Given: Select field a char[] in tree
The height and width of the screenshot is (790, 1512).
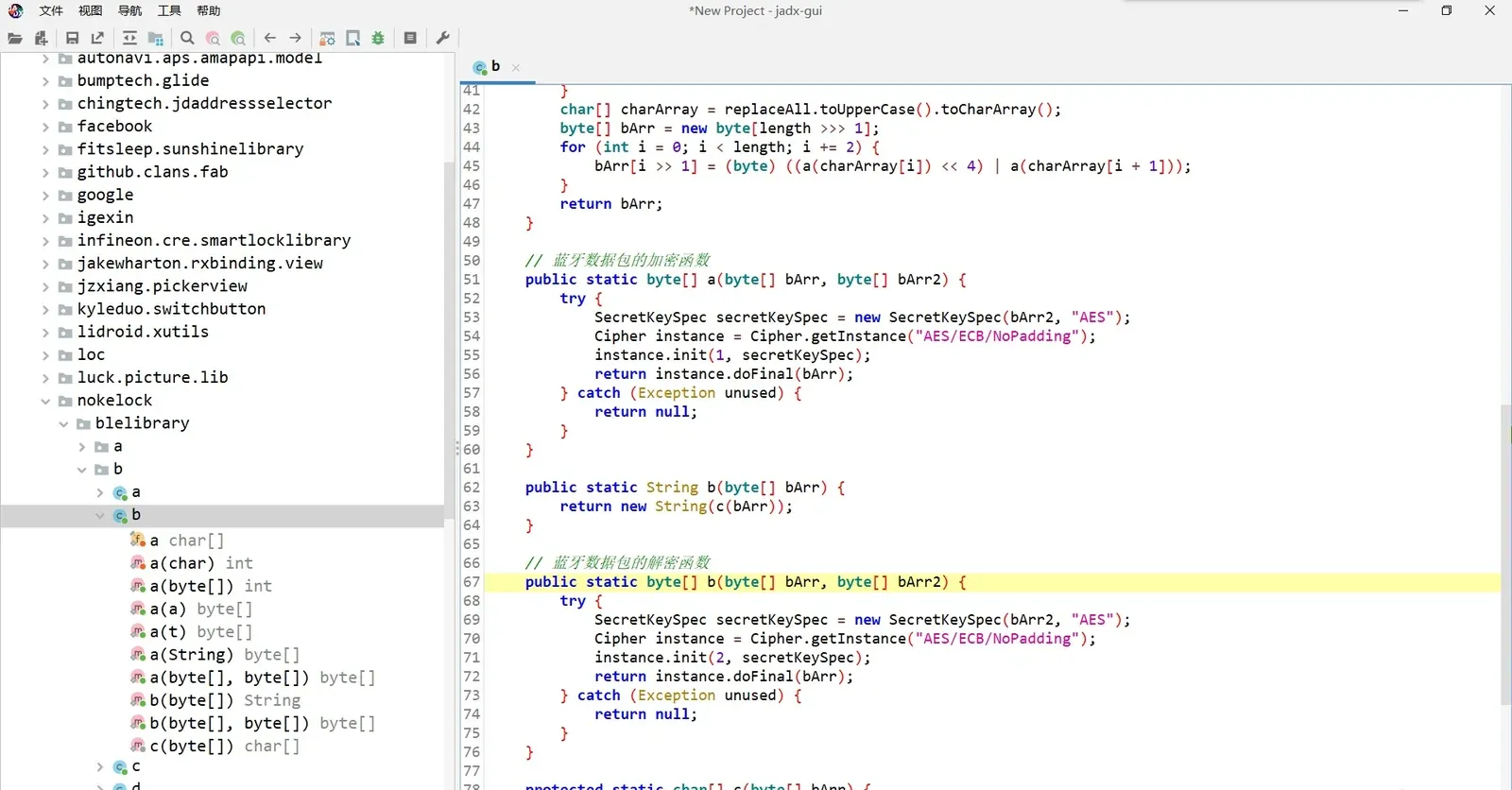Looking at the screenshot, I should point(178,541).
